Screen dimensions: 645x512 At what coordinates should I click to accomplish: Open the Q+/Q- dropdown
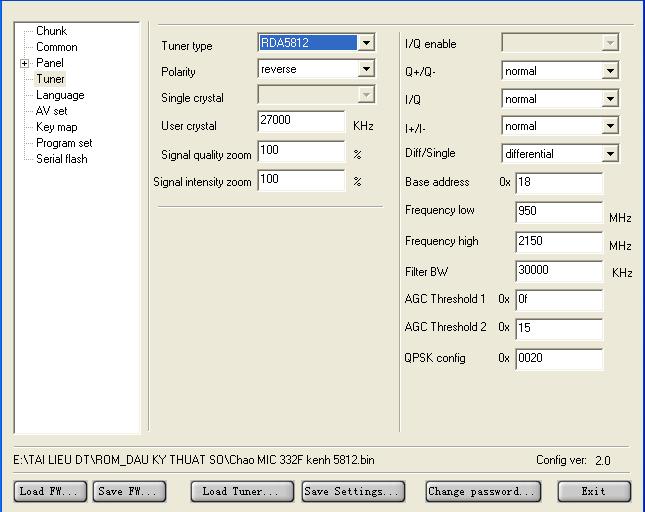560,71
